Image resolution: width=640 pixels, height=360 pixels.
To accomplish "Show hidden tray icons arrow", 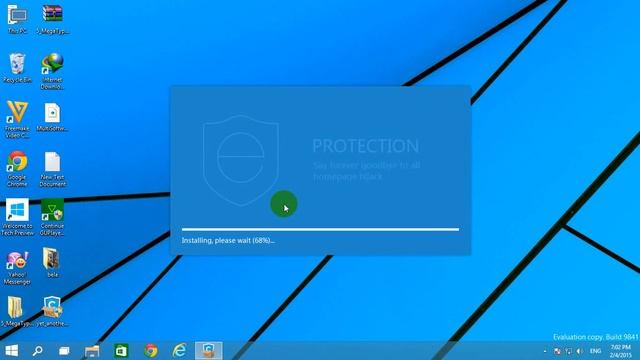I will pos(545,351).
